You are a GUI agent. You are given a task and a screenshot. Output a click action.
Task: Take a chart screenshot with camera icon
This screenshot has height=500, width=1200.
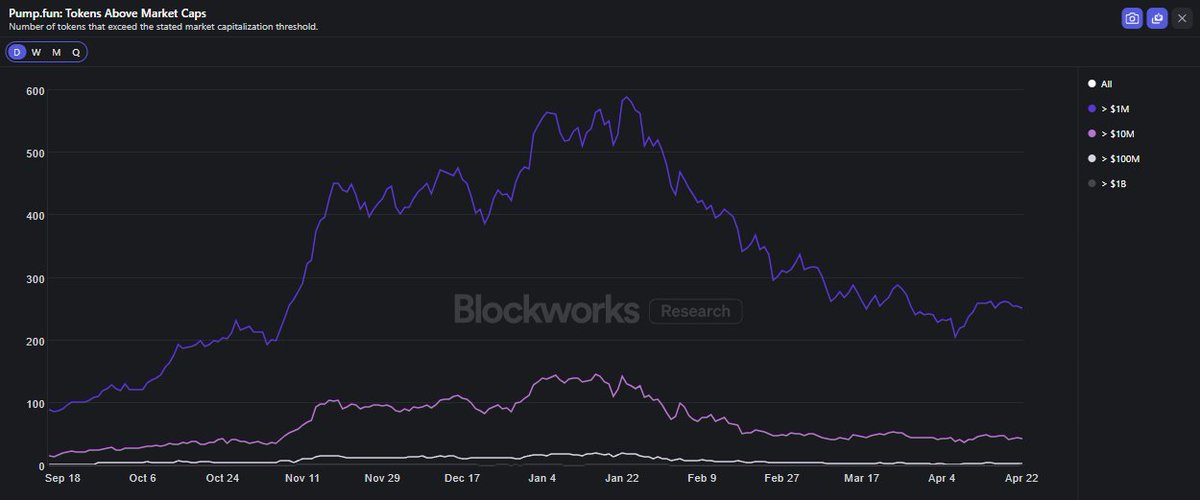pos(1132,18)
